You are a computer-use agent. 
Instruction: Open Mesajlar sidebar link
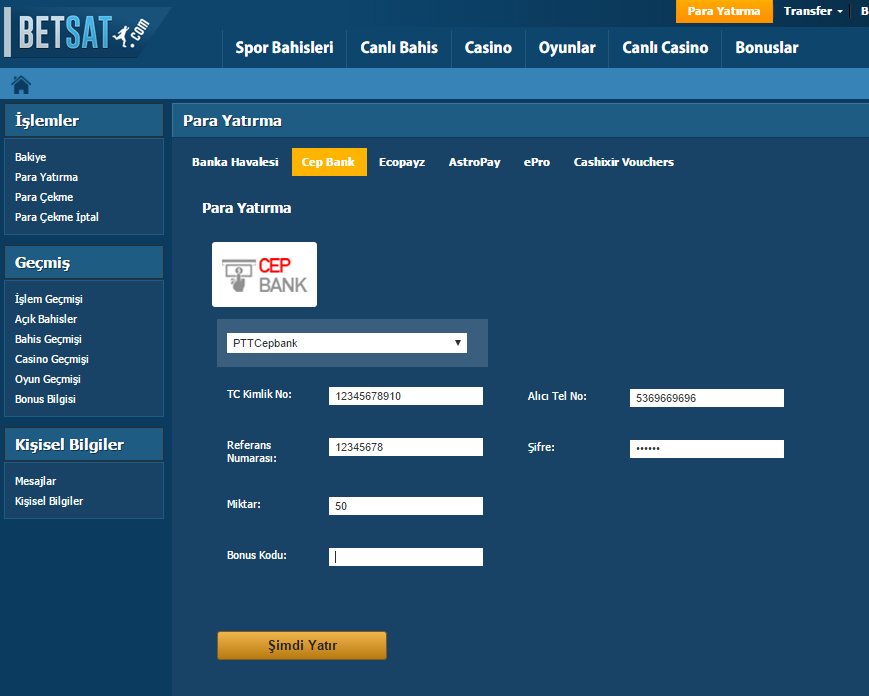(35, 481)
